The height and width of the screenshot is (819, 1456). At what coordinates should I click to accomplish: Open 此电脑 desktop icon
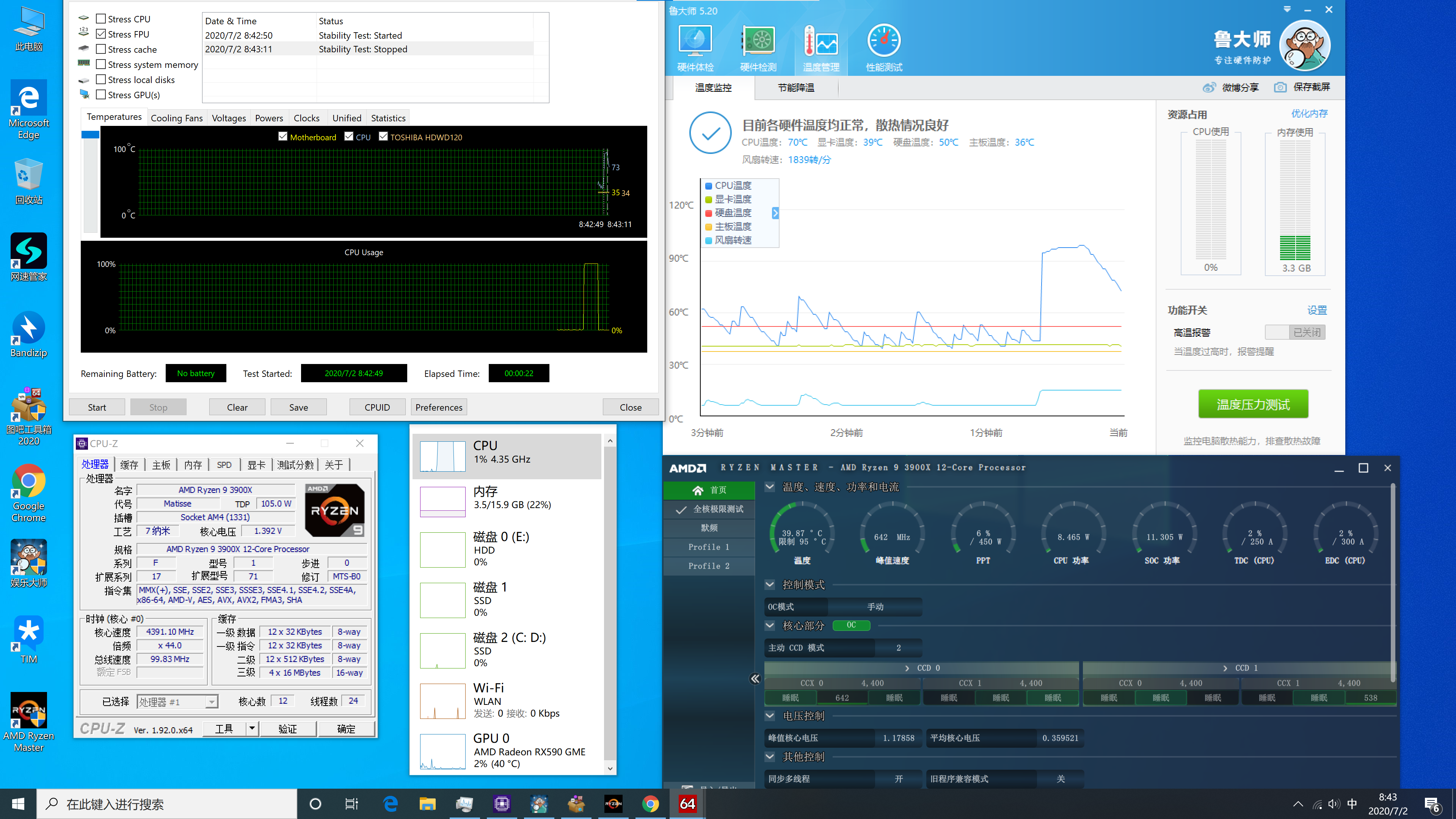29,30
